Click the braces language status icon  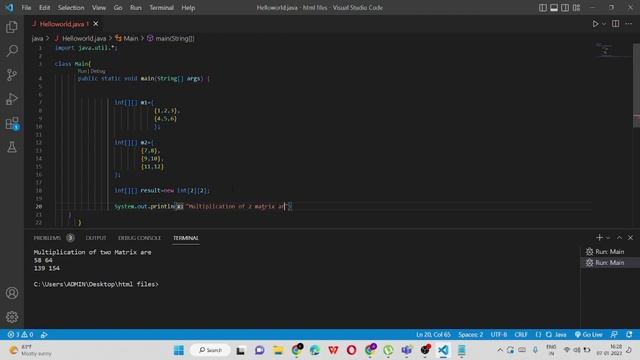[x=538, y=334]
